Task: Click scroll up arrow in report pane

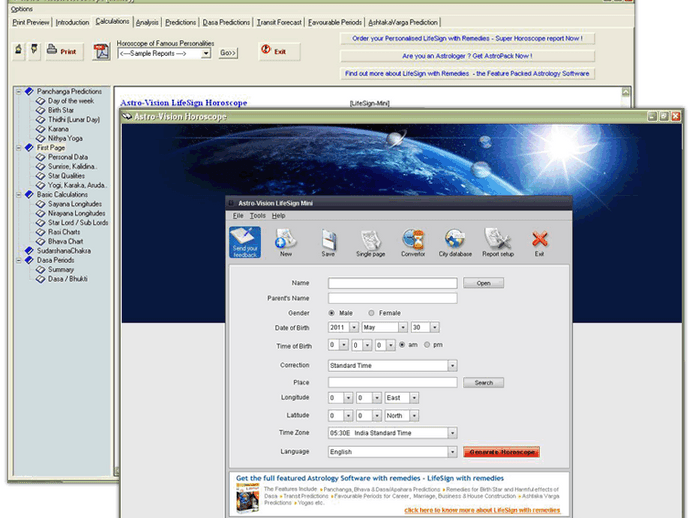Action: tap(625, 92)
